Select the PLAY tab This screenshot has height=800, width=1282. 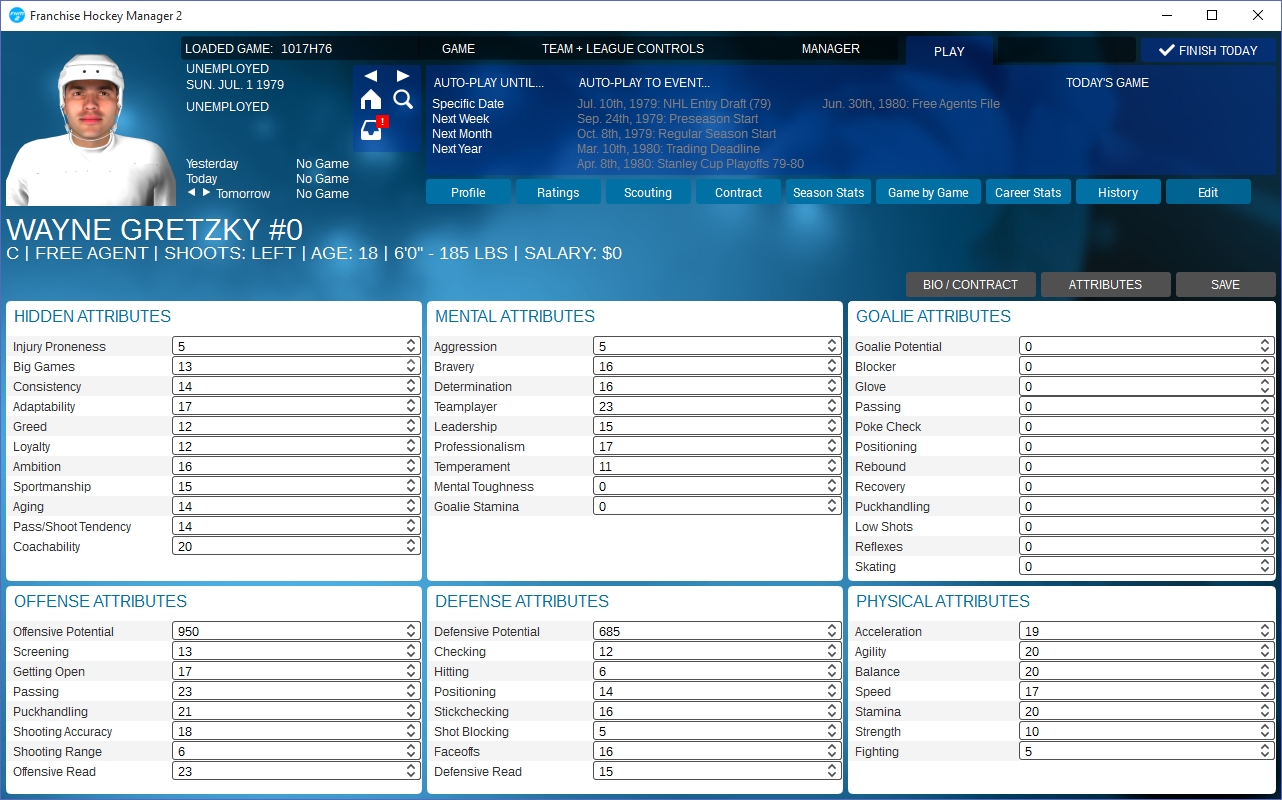949,51
